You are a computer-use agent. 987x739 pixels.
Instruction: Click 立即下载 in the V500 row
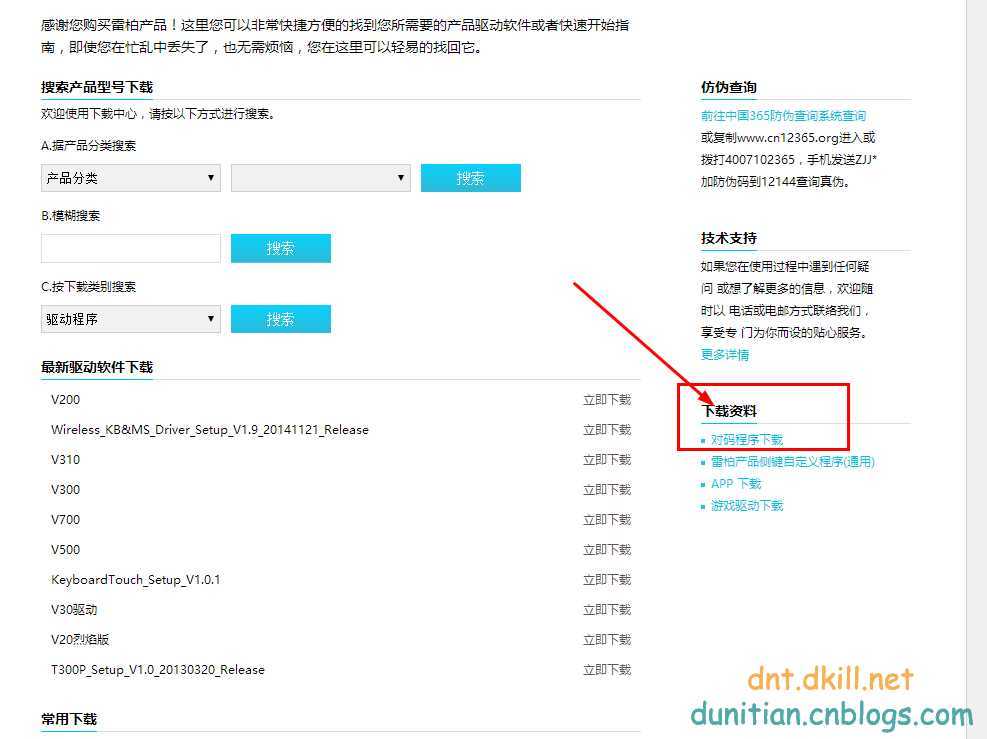point(607,550)
